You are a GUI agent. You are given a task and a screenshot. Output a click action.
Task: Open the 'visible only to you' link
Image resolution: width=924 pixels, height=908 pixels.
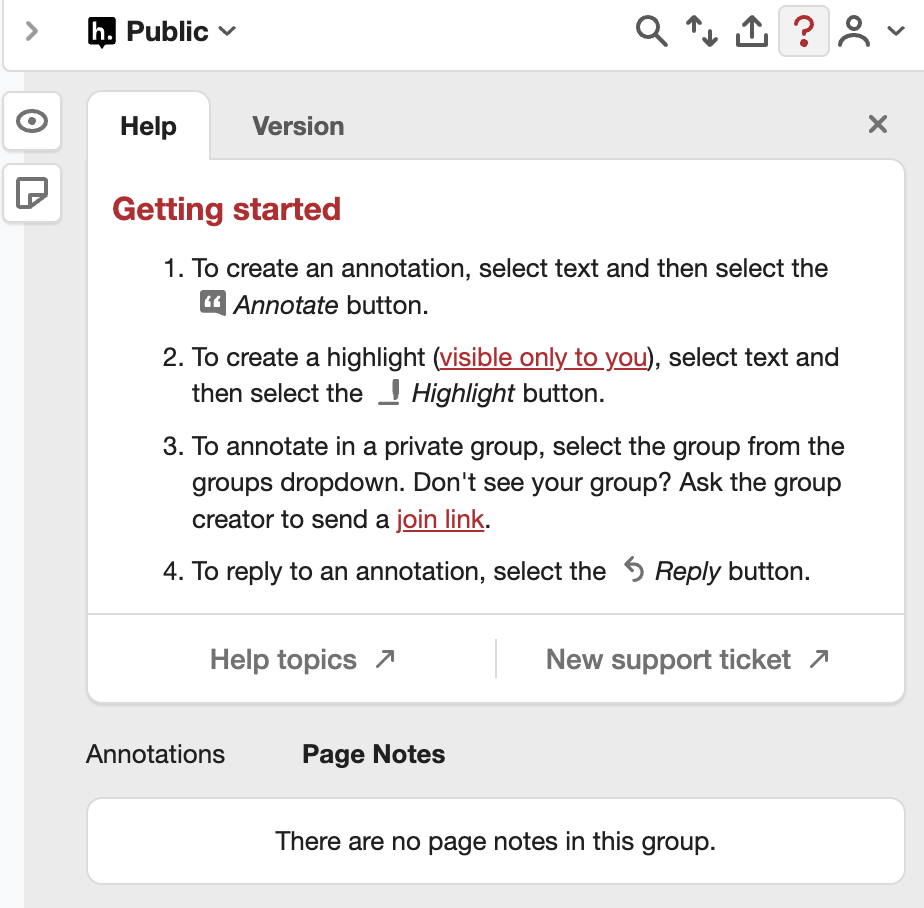(x=544, y=357)
